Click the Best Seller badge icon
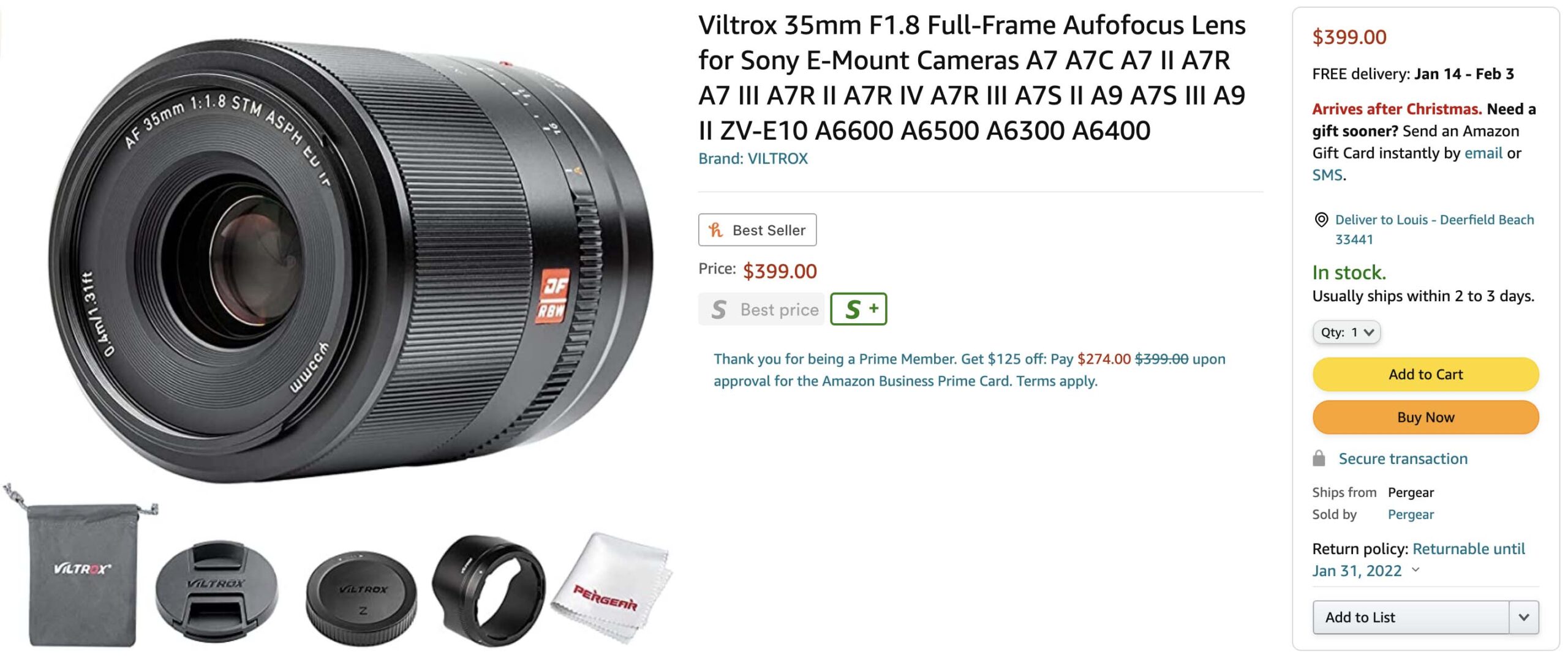 (715, 230)
